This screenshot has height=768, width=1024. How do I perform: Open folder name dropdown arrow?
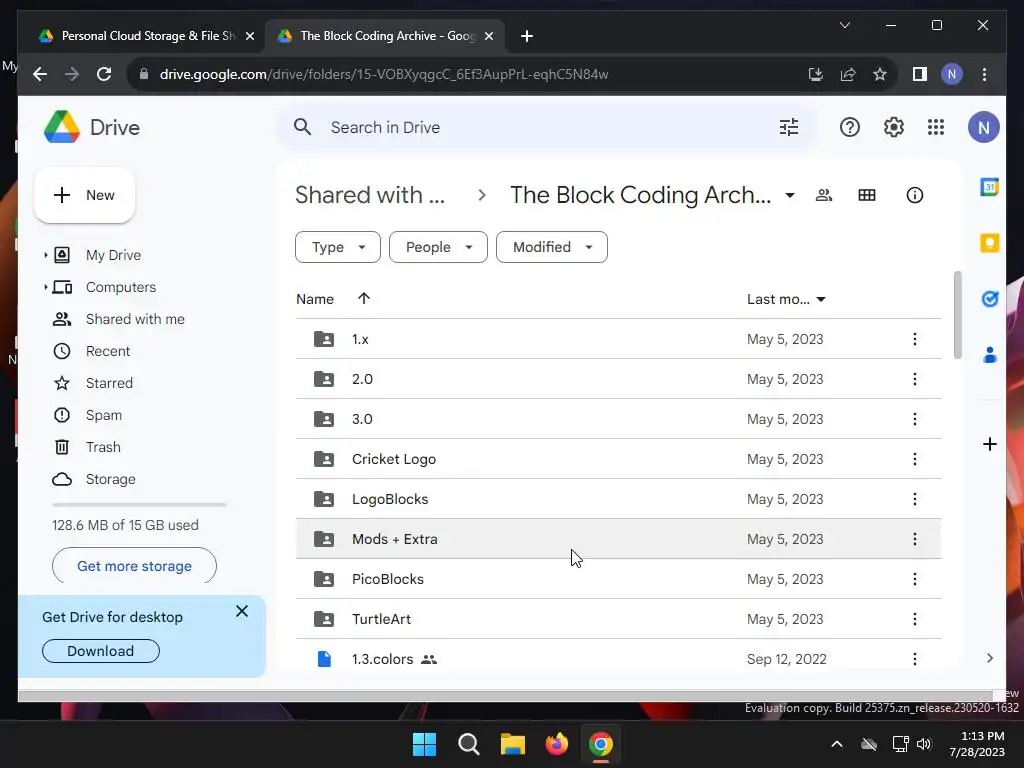(x=790, y=195)
